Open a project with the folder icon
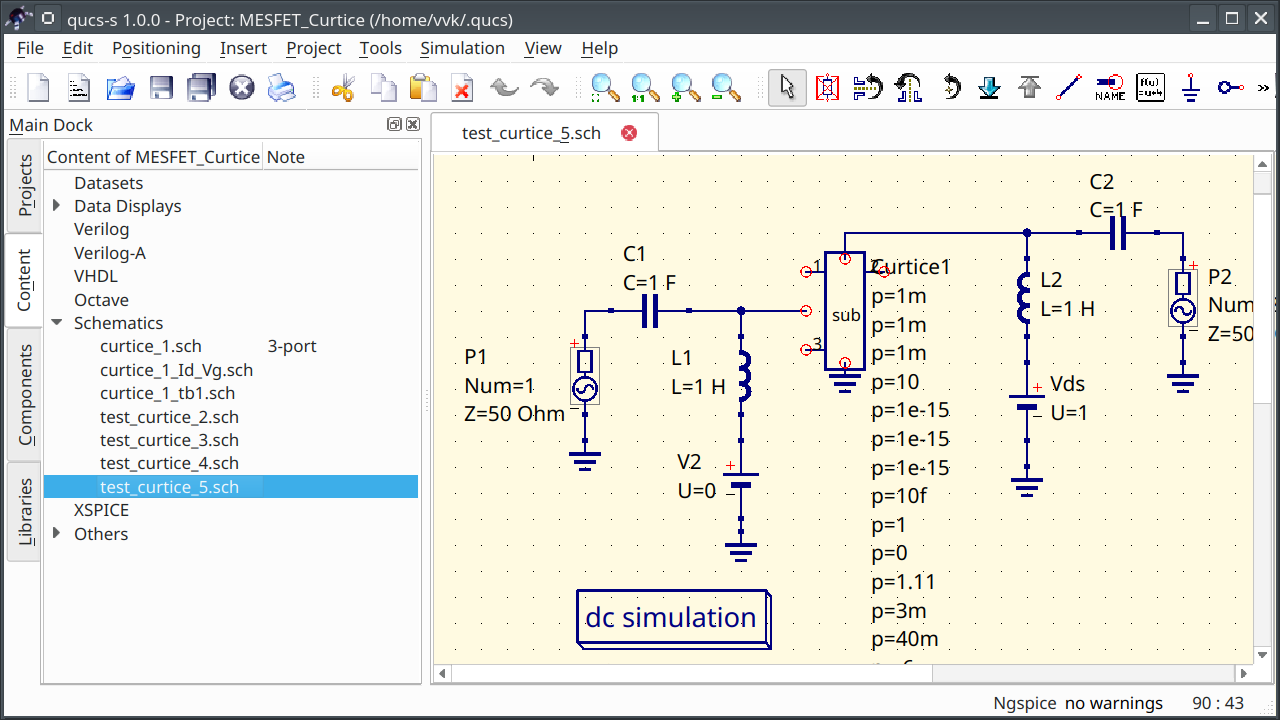 tap(120, 88)
